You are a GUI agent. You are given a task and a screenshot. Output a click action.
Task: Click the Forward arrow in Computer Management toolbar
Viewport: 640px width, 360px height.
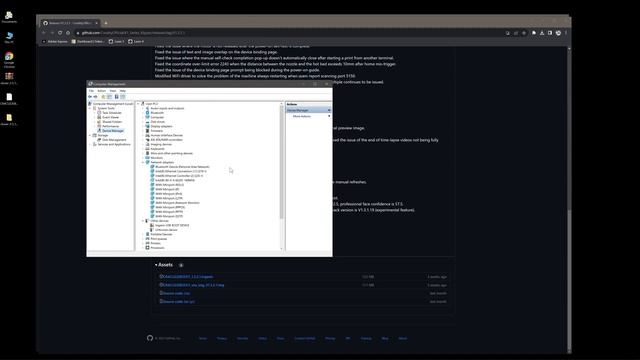pyautogui.click(x=96, y=97)
